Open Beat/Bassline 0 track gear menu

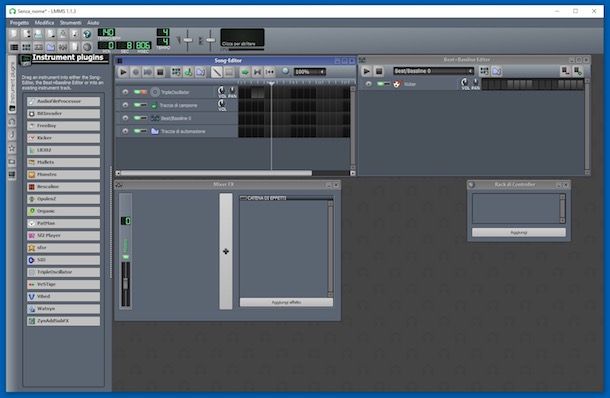[x=125, y=118]
